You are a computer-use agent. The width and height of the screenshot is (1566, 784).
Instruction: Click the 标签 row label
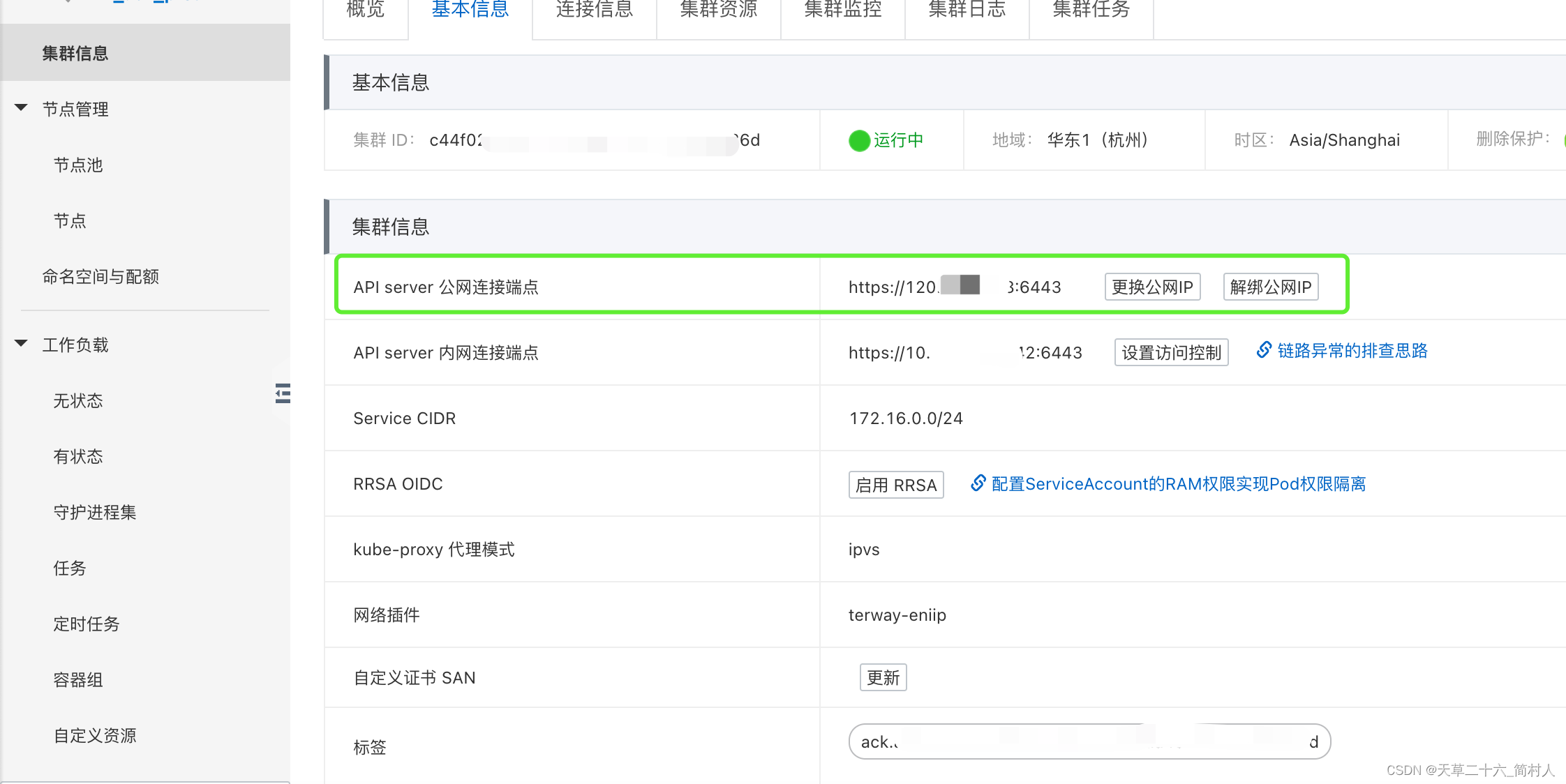pyautogui.click(x=370, y=747)
